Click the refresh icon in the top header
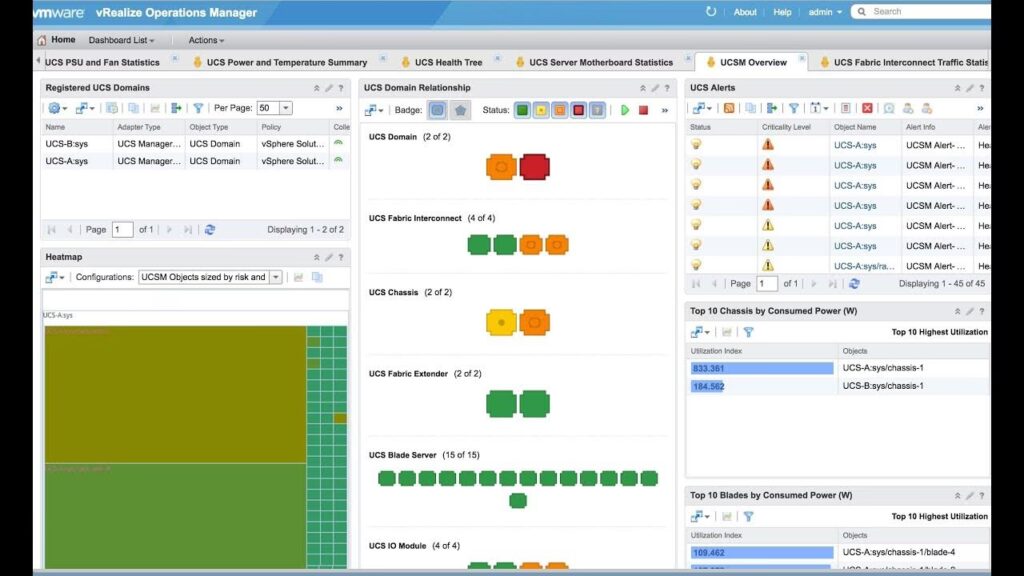1024x576 pixels. (711, 12)
